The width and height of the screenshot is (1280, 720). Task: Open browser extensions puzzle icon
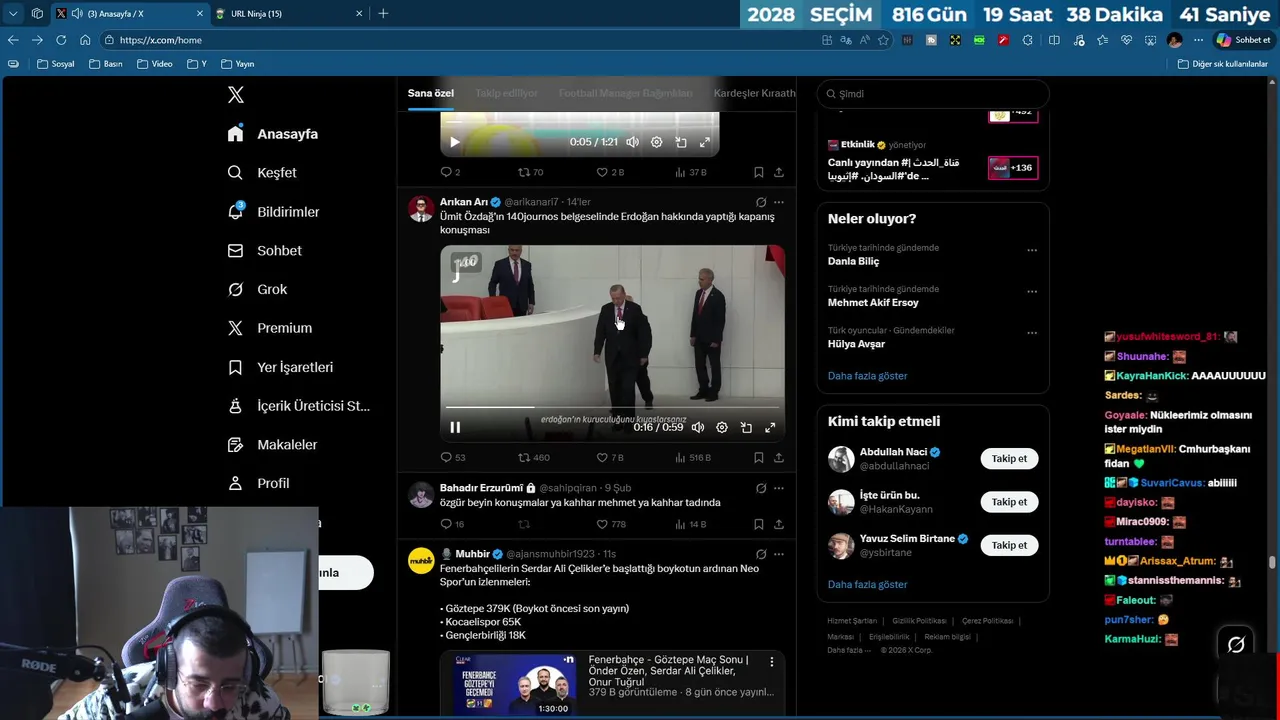coord(1027,40)
